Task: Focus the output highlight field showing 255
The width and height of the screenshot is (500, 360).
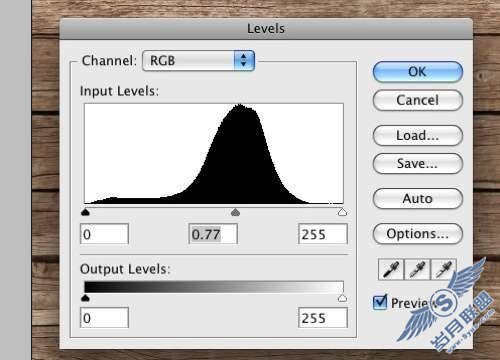Action: [x=323, y=318]
